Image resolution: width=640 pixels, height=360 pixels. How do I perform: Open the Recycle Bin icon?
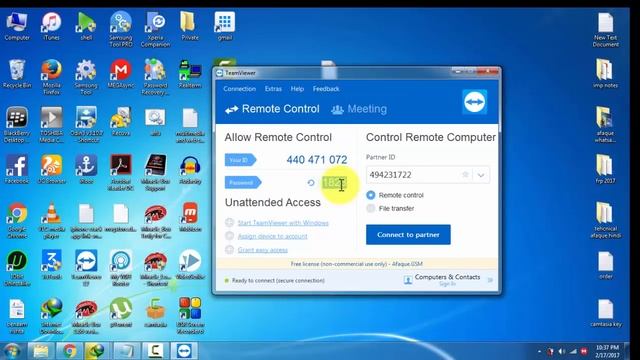tap(17, 74)
